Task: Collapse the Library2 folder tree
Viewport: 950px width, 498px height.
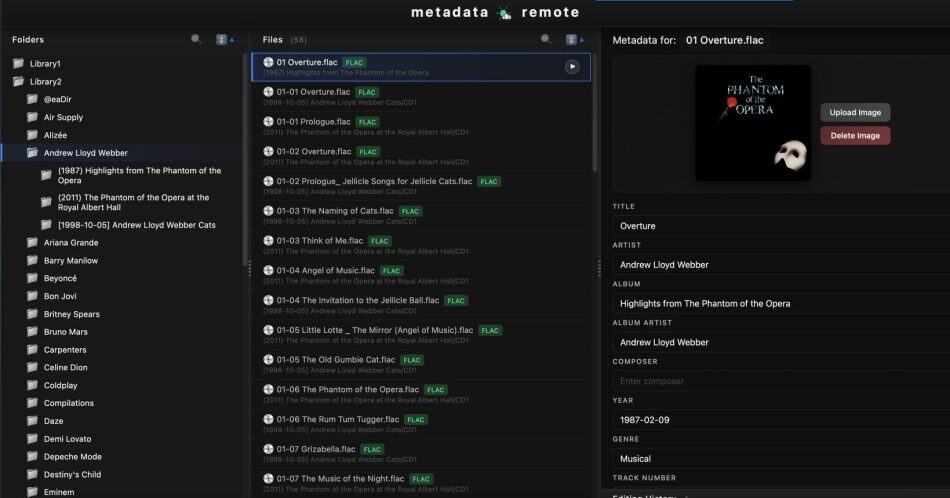Action: (18, 82)
